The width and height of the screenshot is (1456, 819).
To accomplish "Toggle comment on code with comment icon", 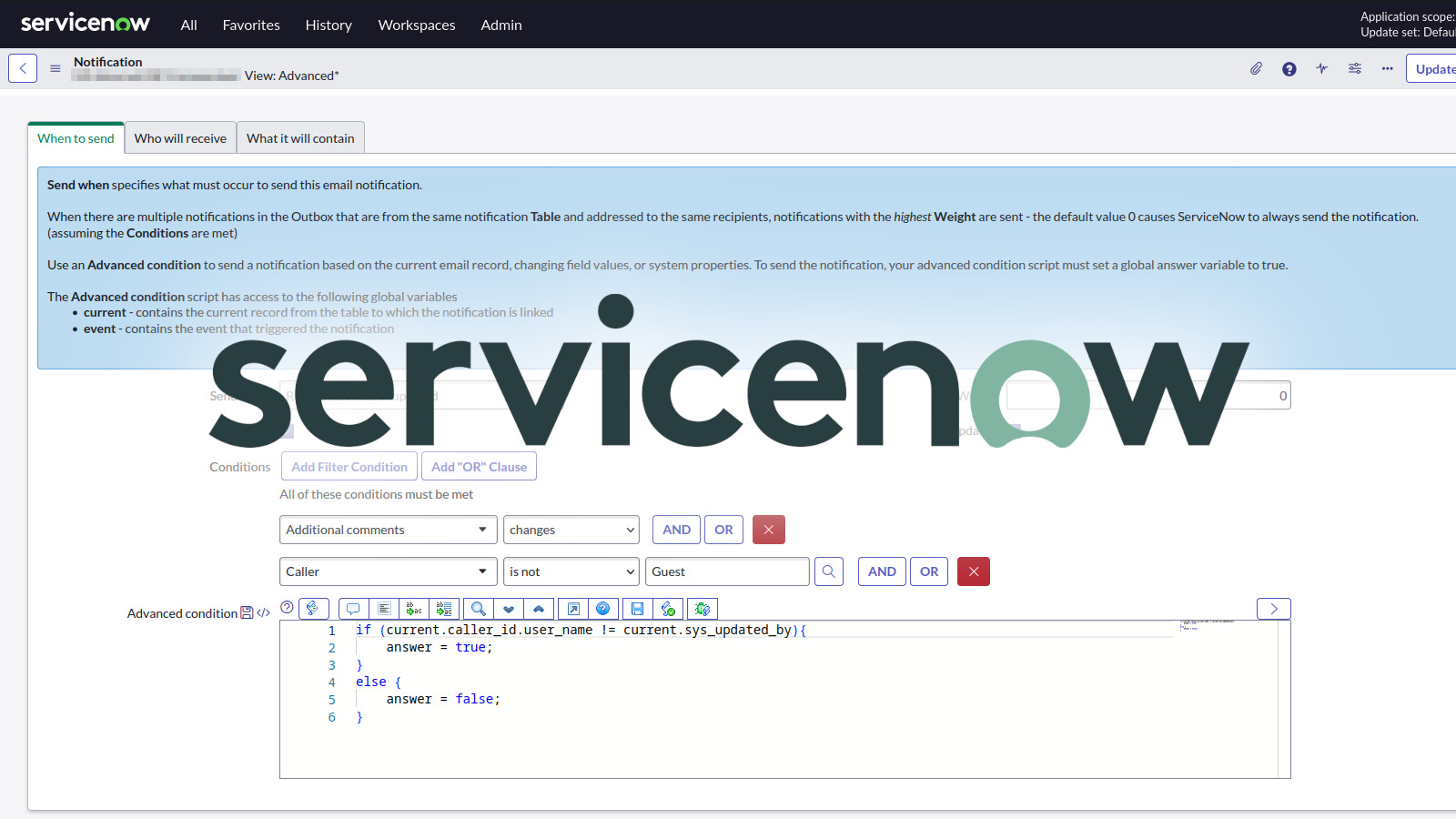I will pos(352,608).
